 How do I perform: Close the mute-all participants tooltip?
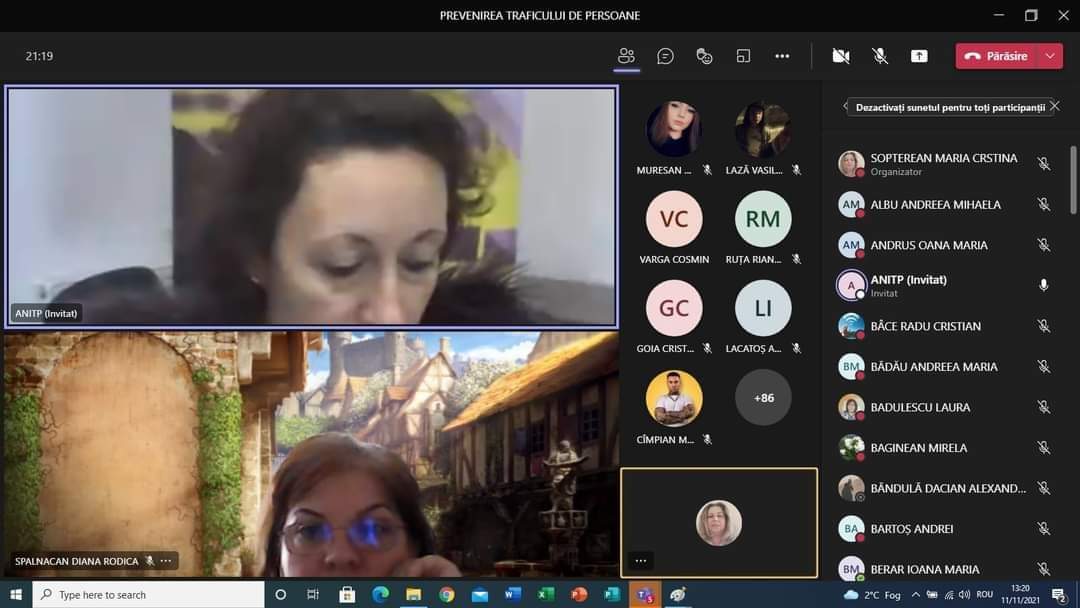click(1054, 106)
